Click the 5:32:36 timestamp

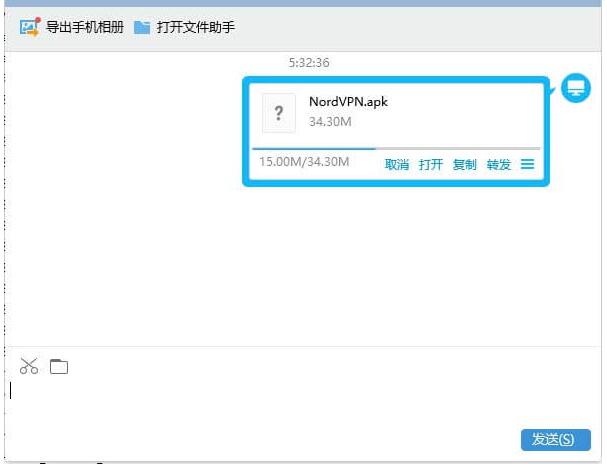(x=309, y=63)
